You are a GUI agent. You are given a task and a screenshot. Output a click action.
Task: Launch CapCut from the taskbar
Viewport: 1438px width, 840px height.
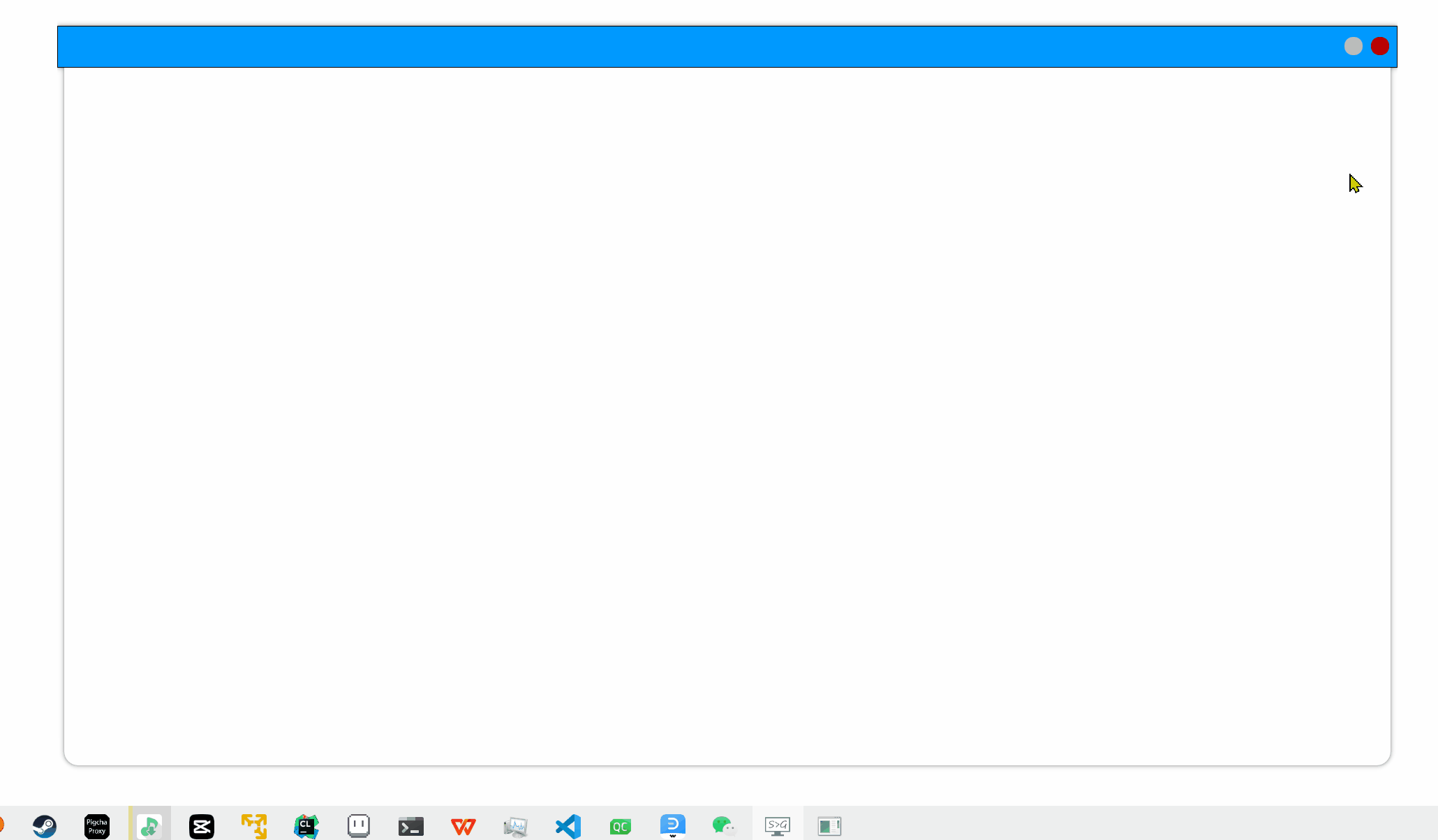click(x=202, y=826)
